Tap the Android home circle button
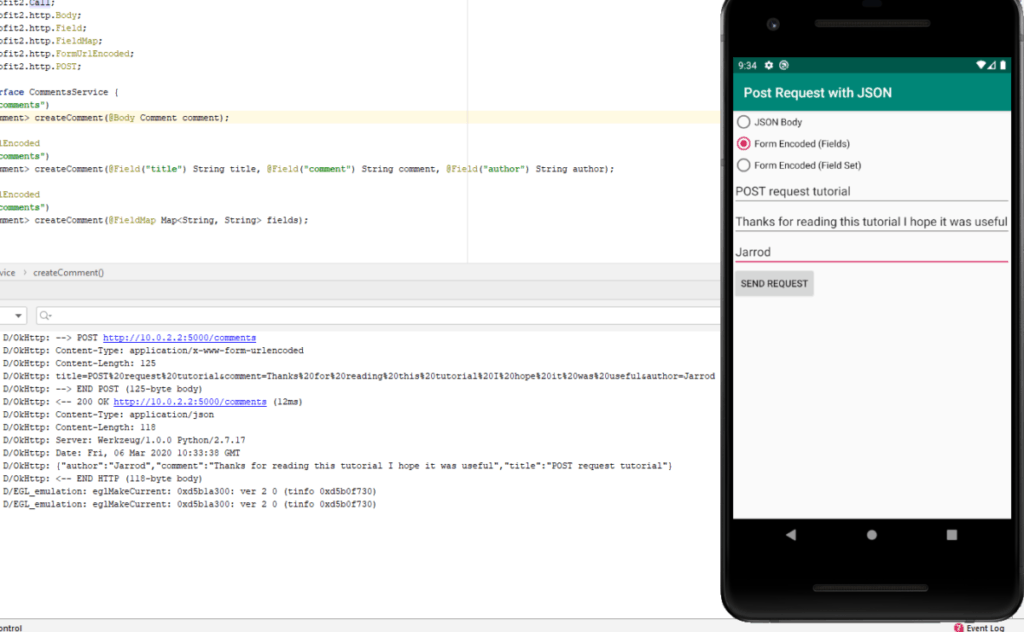Viewport: 1024px width, 632px height. [x=871, y=535]
